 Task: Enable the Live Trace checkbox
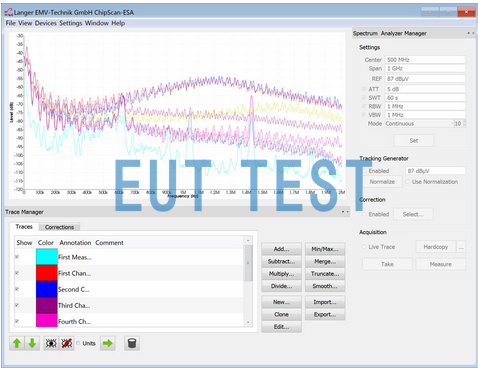coord(364,247)
